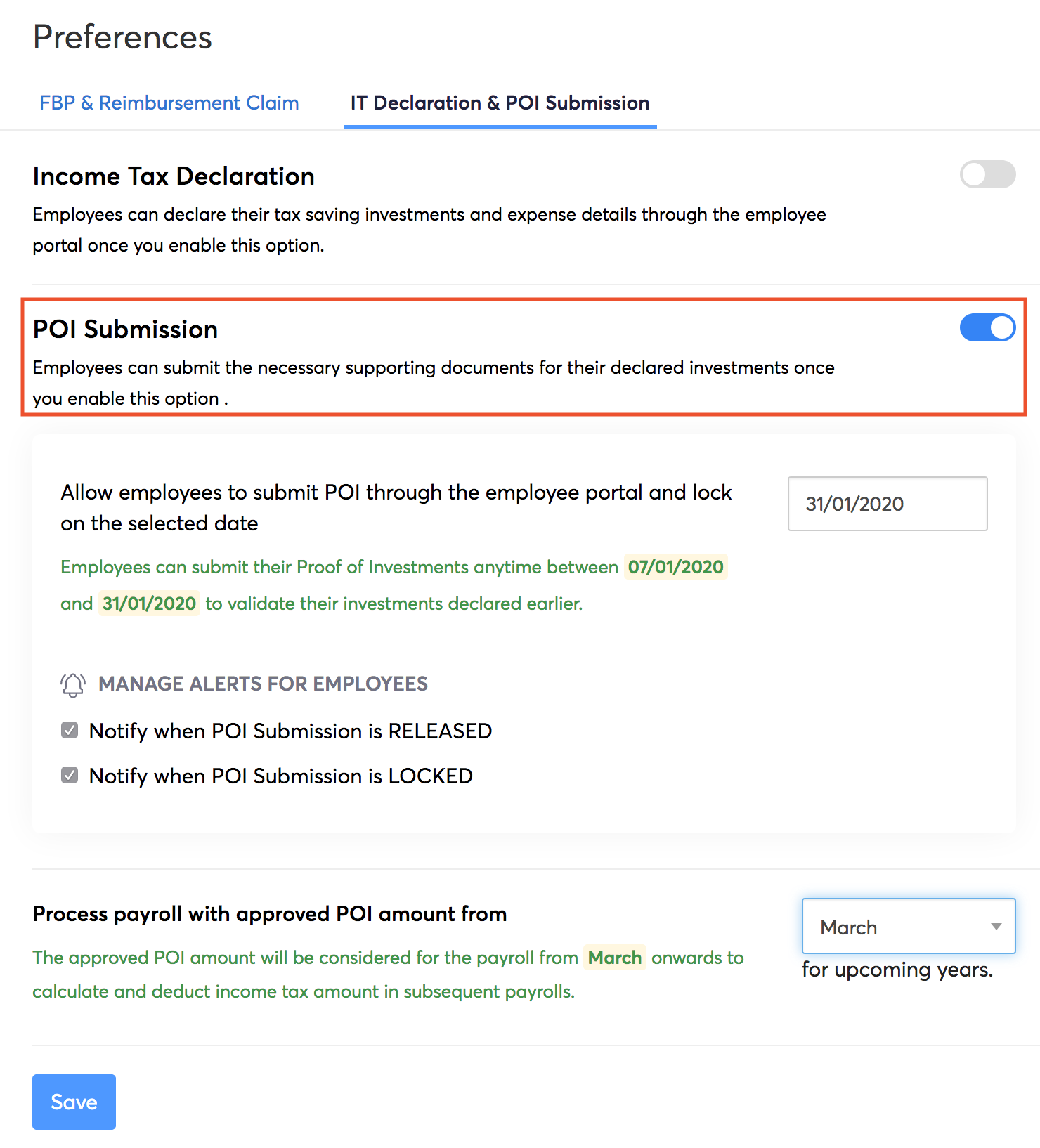Click the arrow in the month selector

996,927
